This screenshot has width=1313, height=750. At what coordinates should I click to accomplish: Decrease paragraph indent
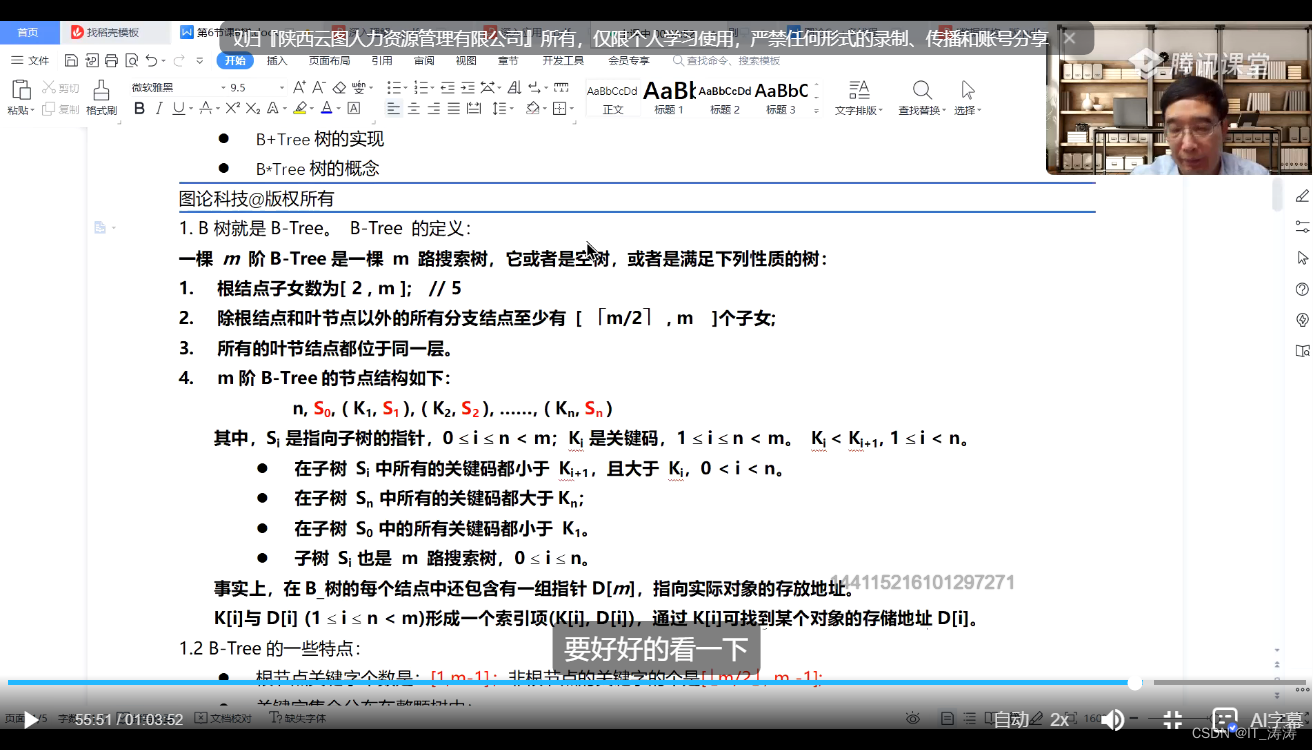(447, 87)
